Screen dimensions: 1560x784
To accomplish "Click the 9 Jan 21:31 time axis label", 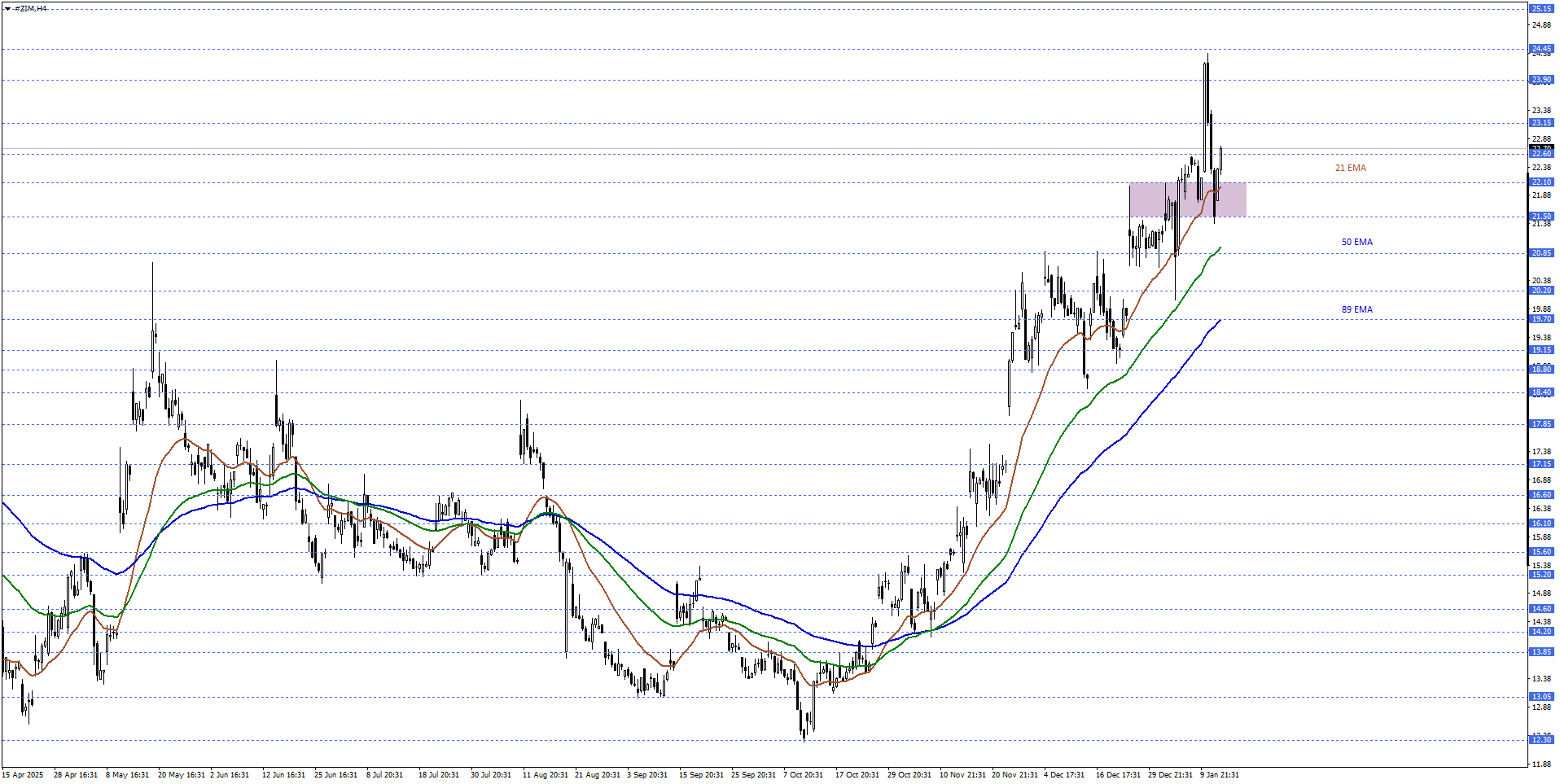I will pos(1219,775).
